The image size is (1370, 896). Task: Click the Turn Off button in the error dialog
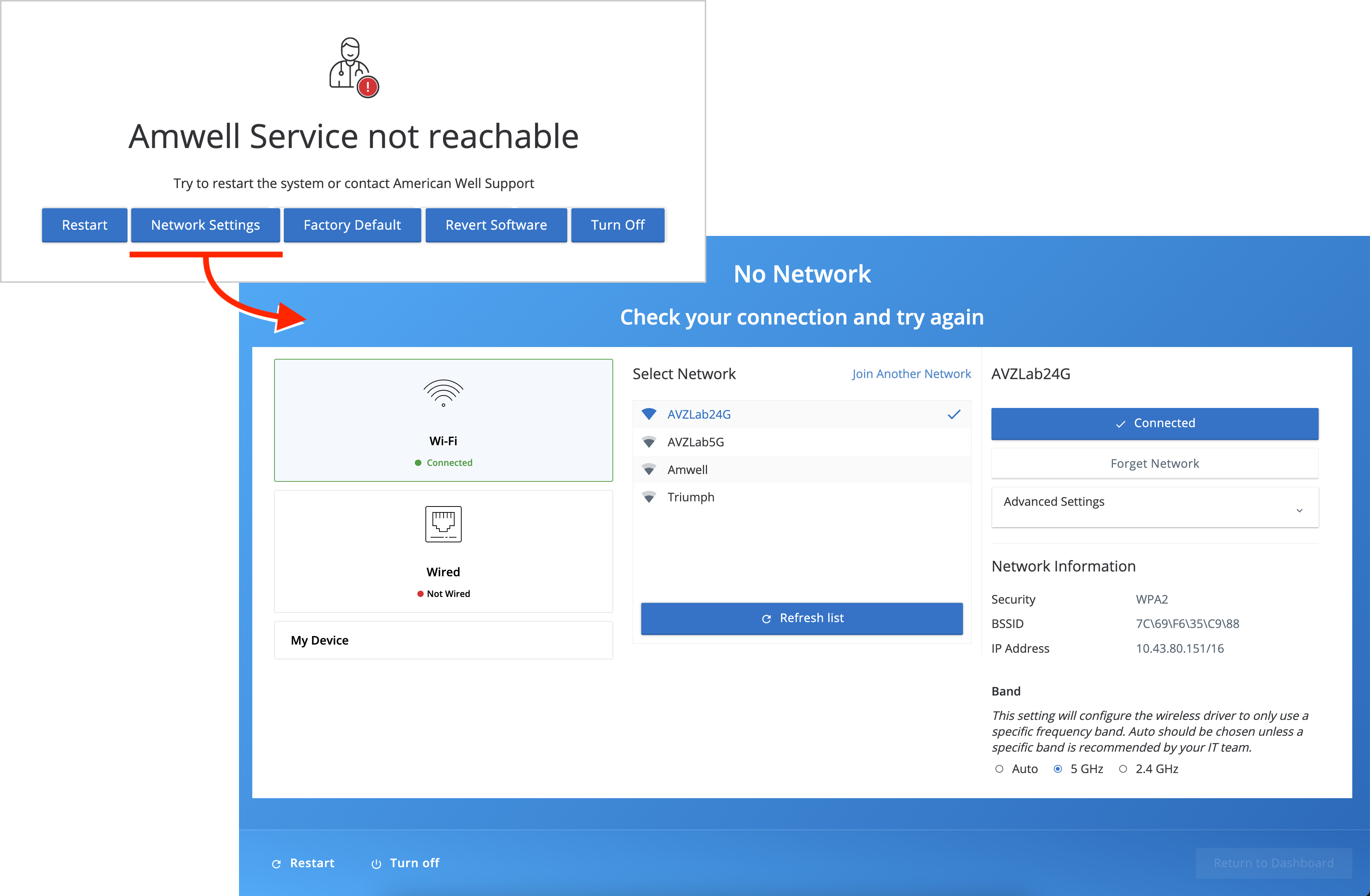tap(618, 225)
